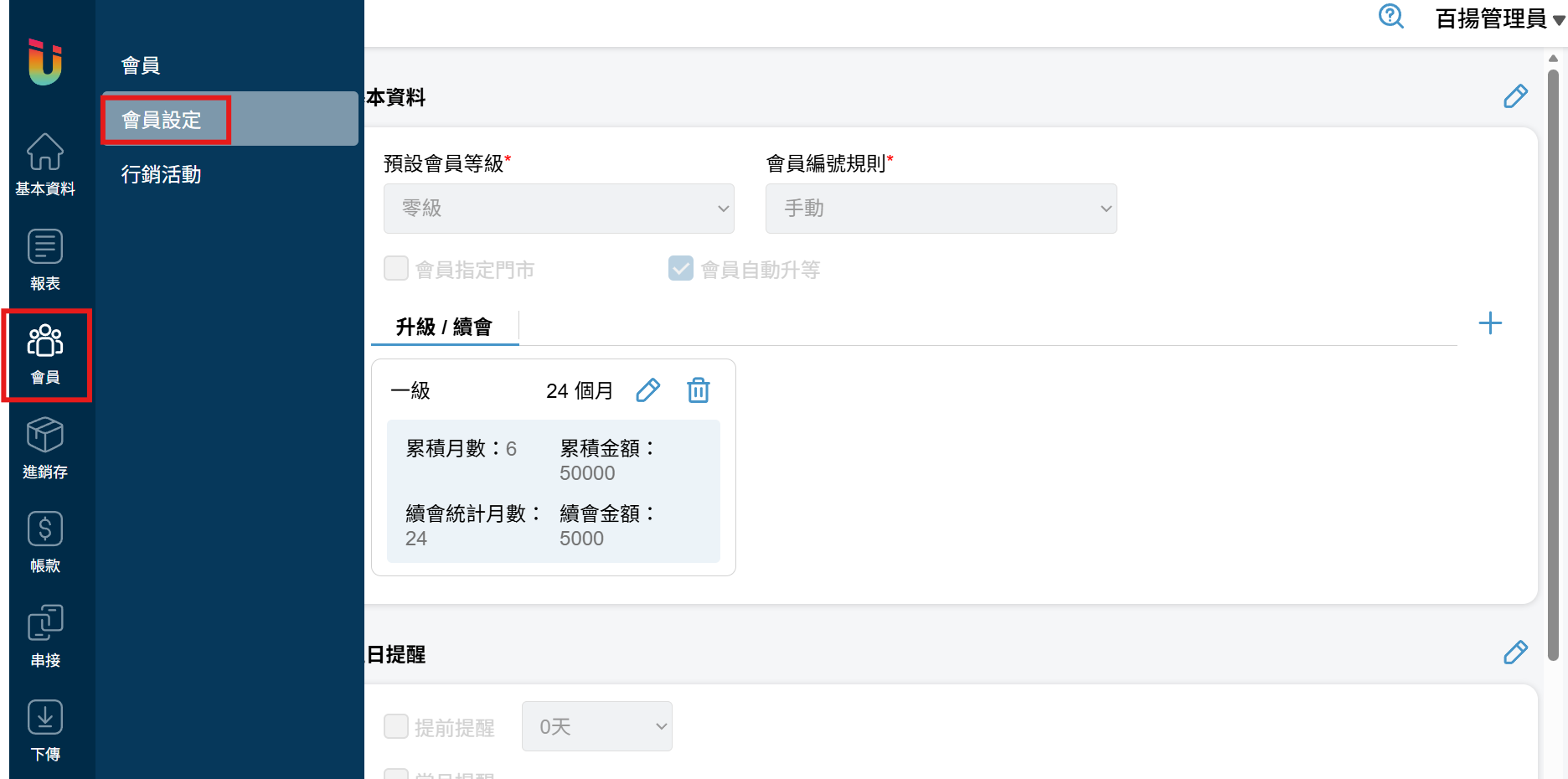The image size is (1568, 779).
Task: Open the 會員編號規則 dropdown
Action: pyautogui.click(x=941, y=209)
